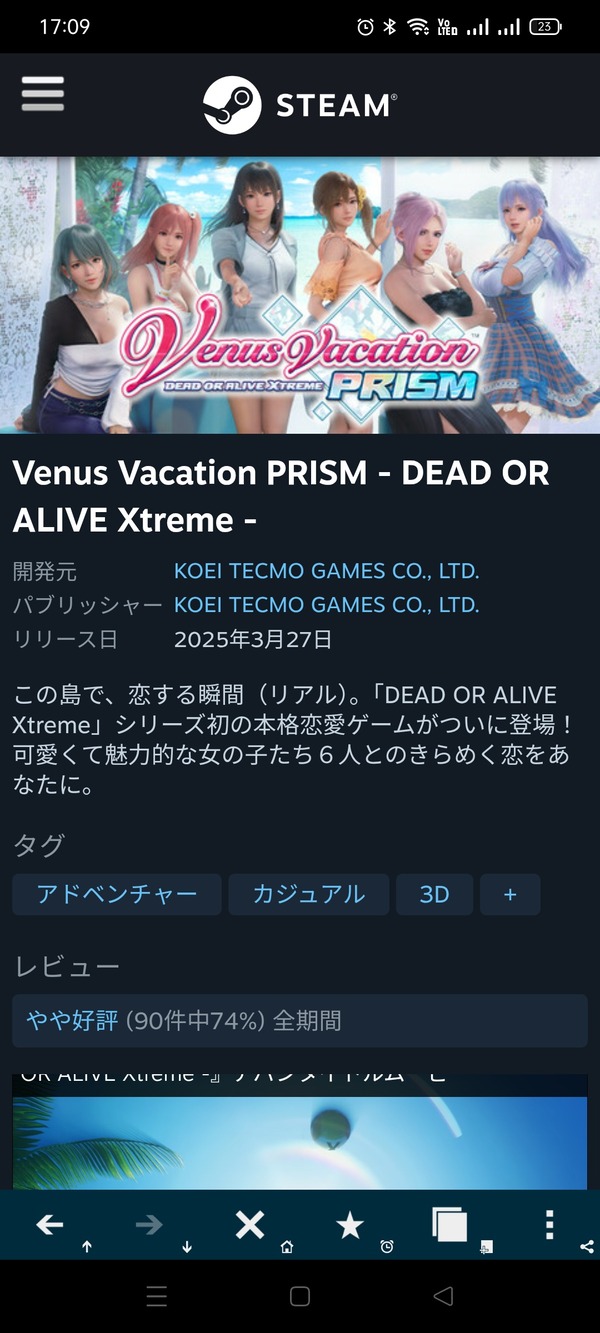
Task: Expand more tags with the + button
Action: coord(510,894)
